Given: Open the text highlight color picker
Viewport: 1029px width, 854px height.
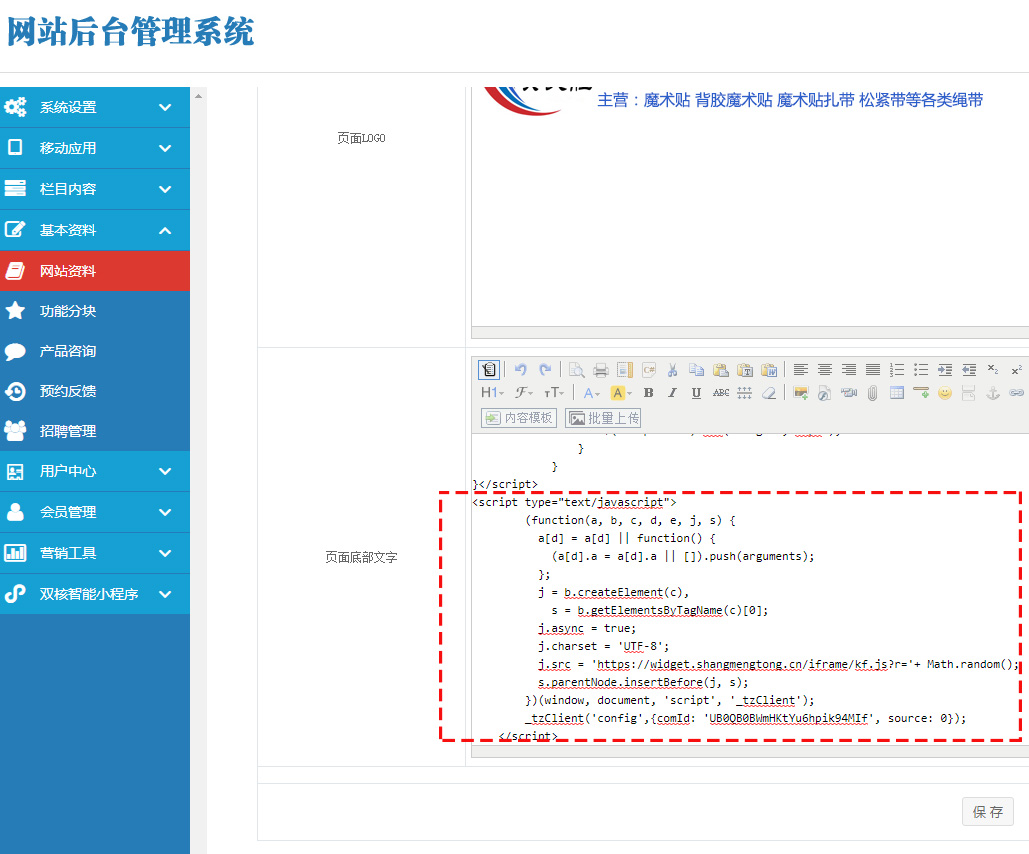Looking at the screenshot, I should coord(621,393).
